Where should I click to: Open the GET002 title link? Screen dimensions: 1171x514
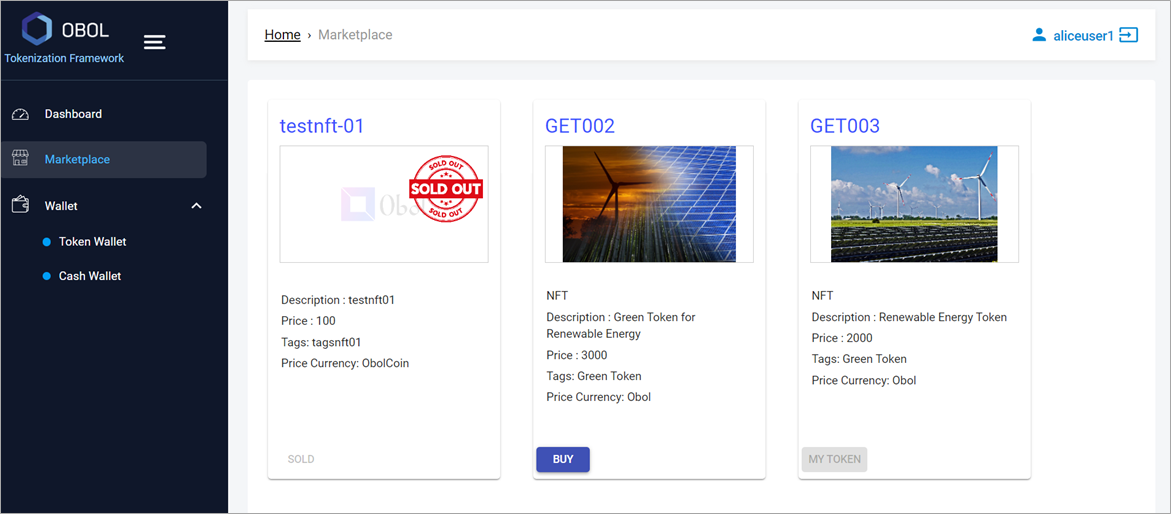coord(580,126)
